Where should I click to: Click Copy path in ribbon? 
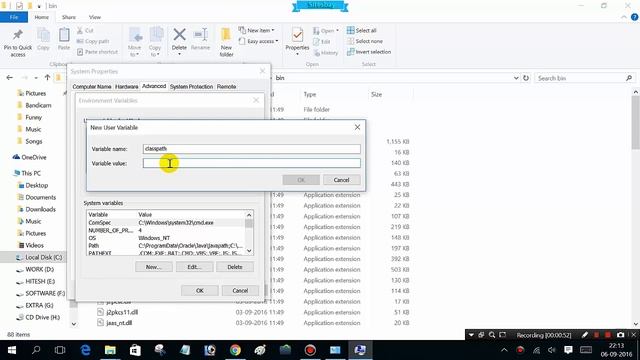click(x=93, y=41)
